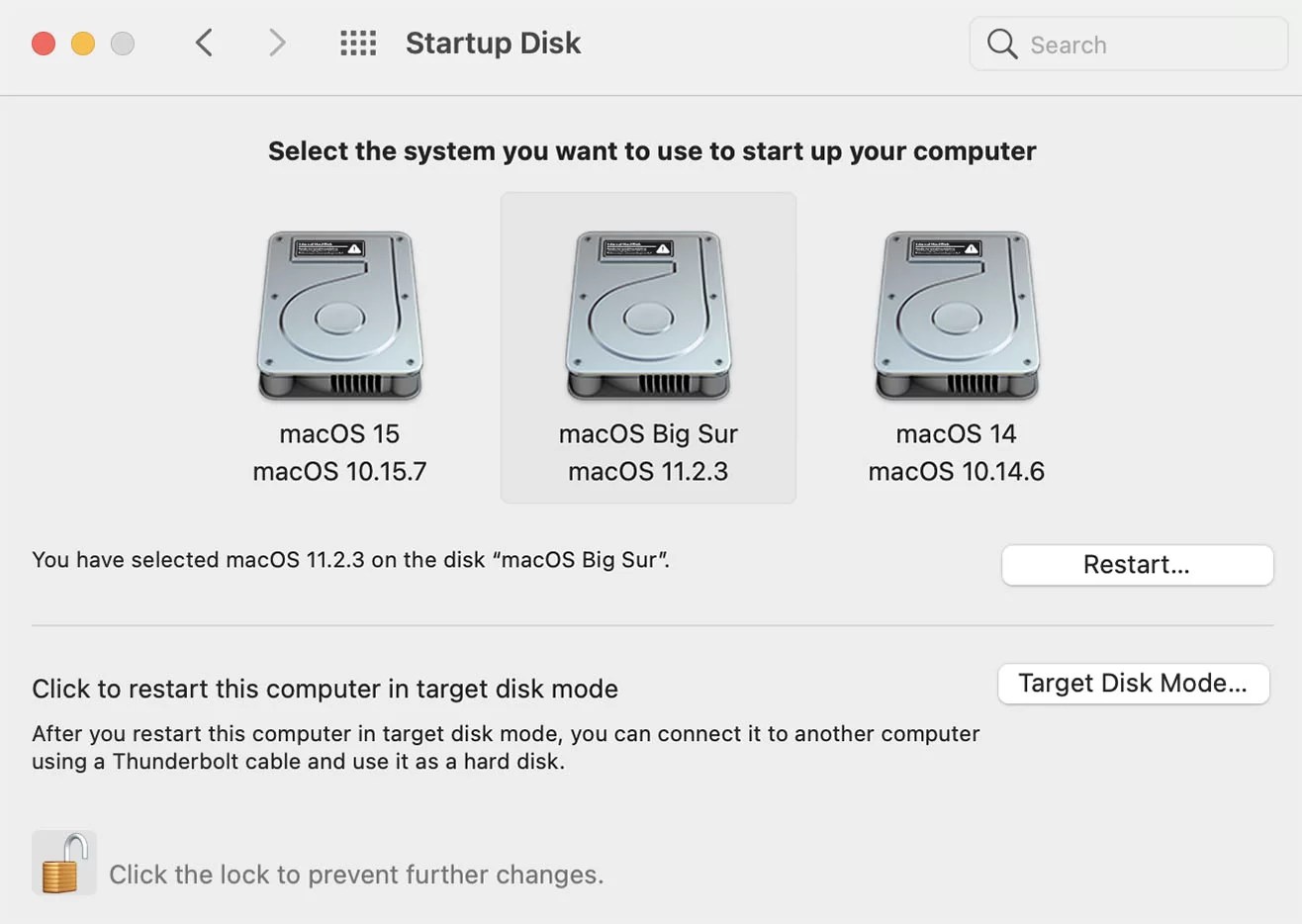Toggle the lock to prevent further changes
This screenshot has height=924, width=1302.
(63, 862)
